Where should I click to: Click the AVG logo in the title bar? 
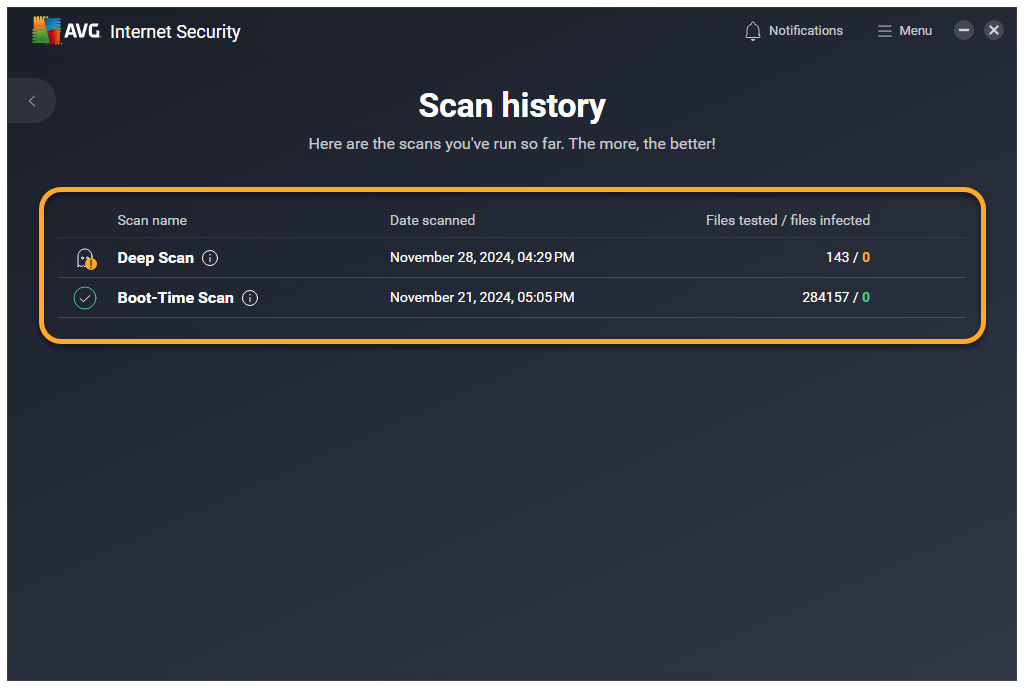(65, 31)
